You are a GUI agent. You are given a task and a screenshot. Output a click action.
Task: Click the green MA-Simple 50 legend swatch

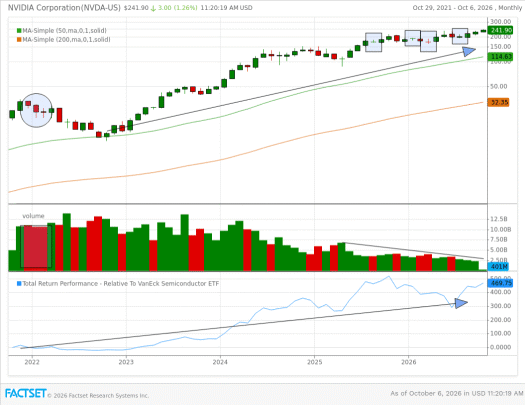19,31
